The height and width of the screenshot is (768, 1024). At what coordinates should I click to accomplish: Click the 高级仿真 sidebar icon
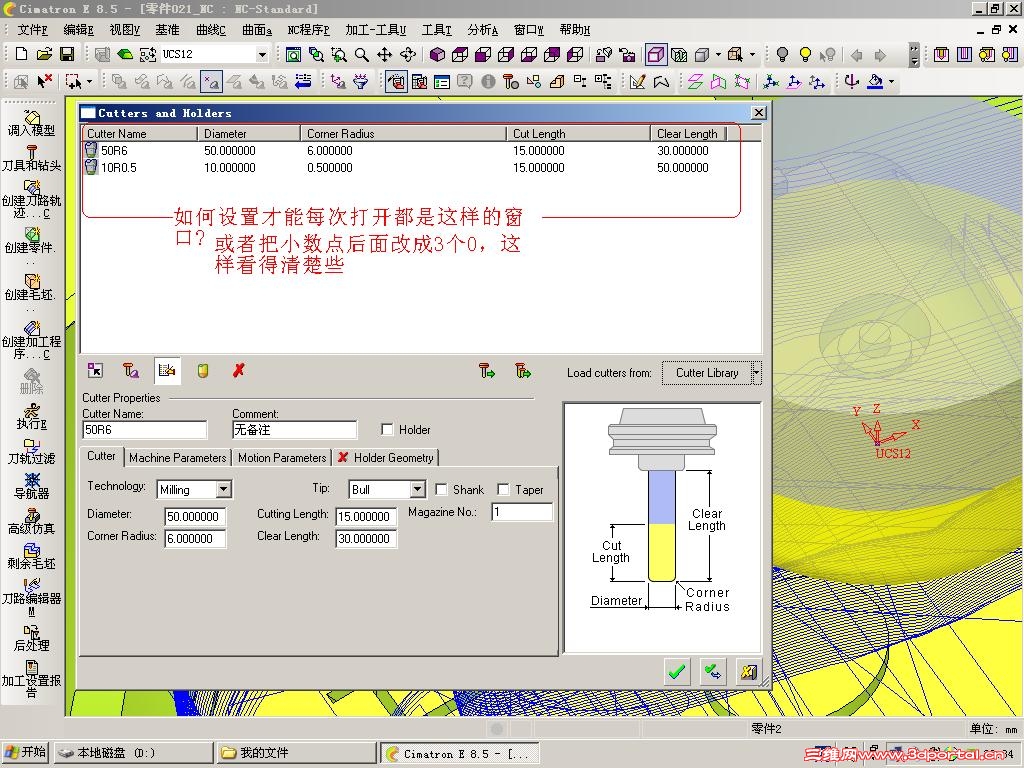tap(31, 521)
